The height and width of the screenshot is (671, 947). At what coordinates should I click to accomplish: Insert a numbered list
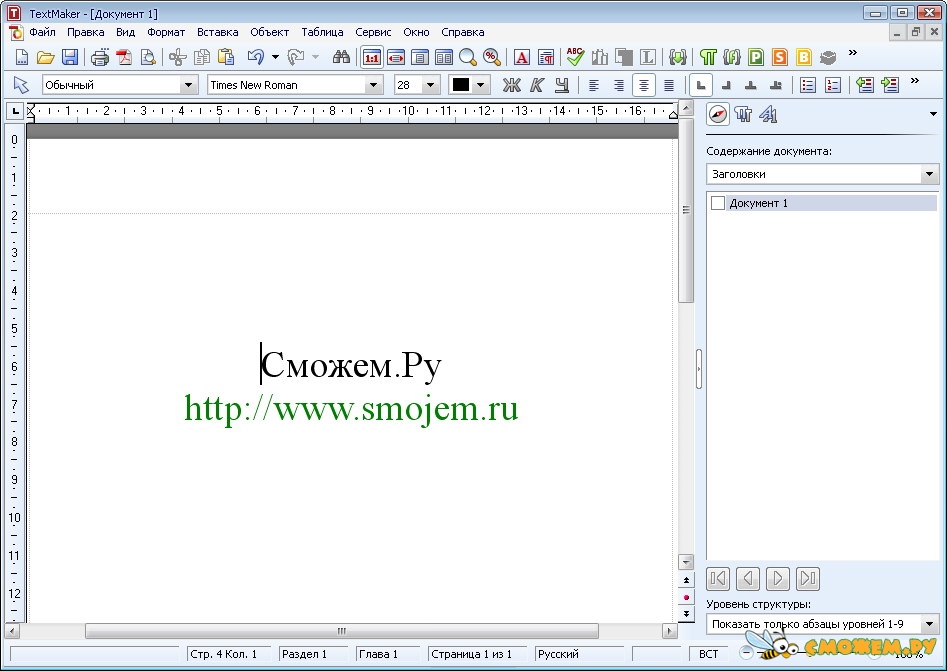pyautogui.click(x=833, y=85)
